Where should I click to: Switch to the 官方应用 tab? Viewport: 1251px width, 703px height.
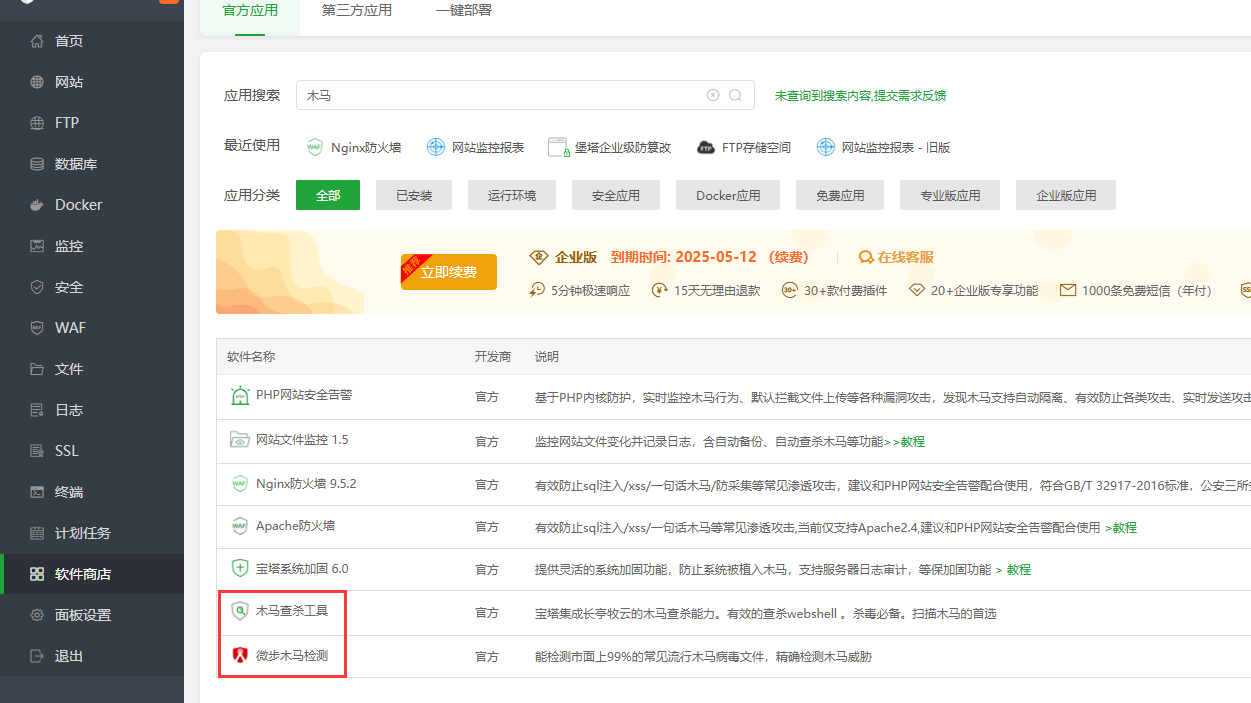click(x=250, y=11)
